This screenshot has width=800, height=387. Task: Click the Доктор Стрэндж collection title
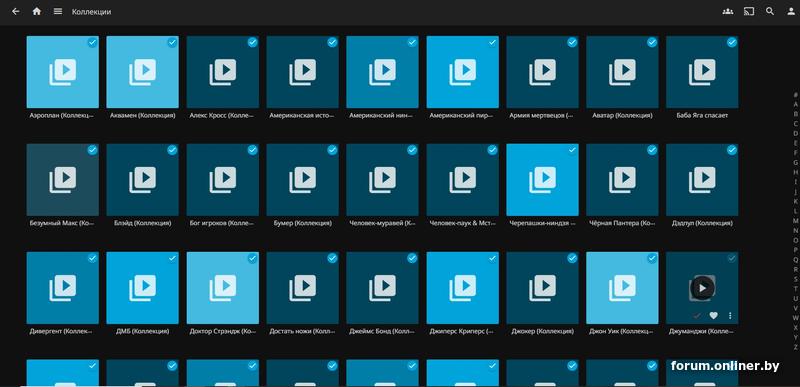[222, 331]
